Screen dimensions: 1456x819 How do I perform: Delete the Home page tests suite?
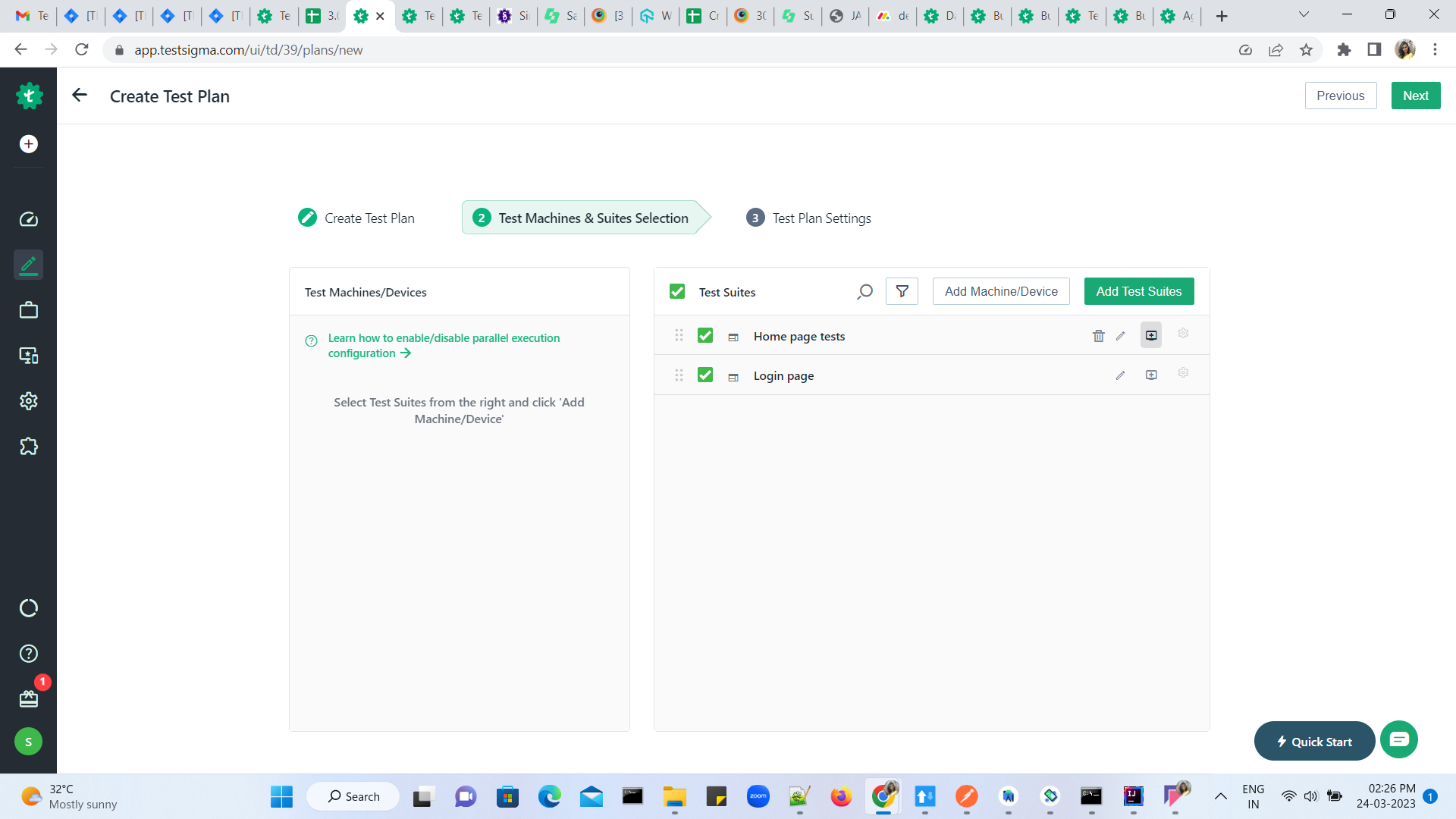[x=1099, y=336]
